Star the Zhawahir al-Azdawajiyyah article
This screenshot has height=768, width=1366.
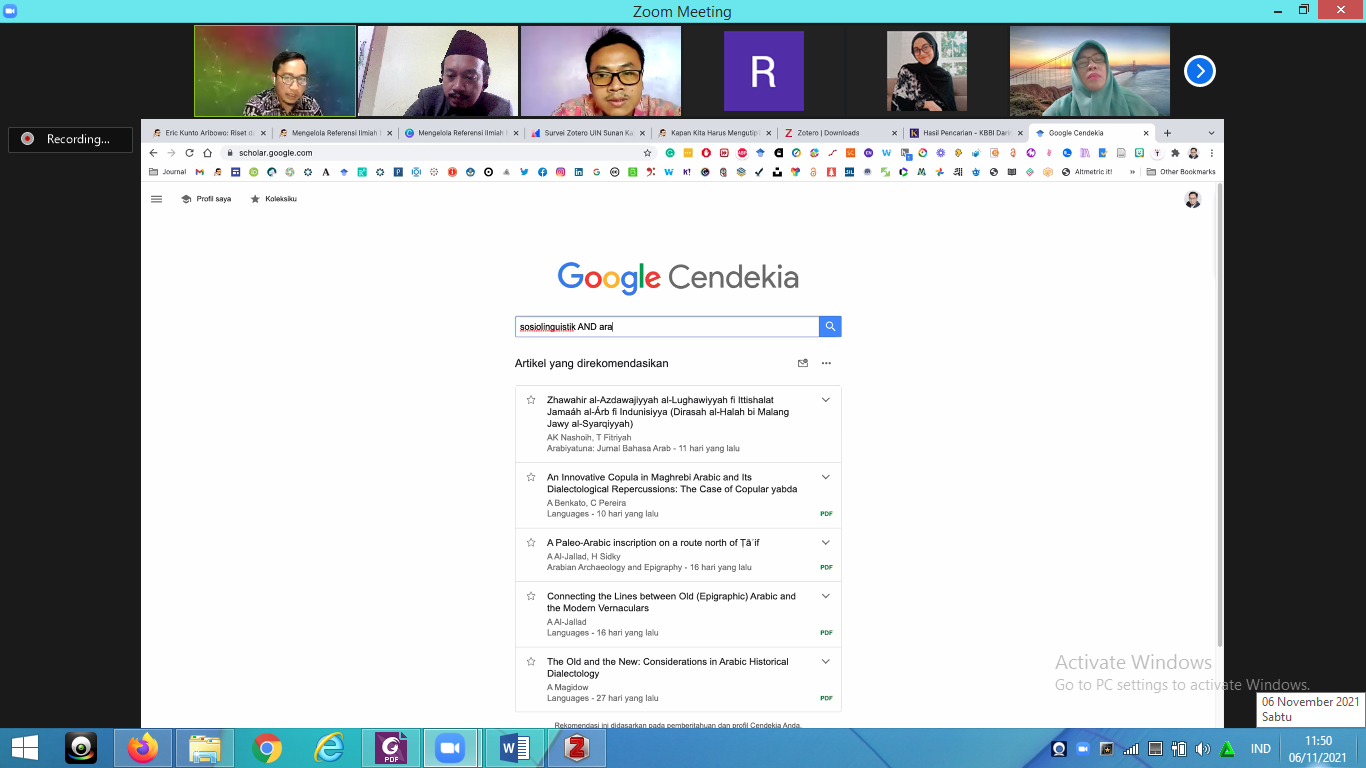531,400
